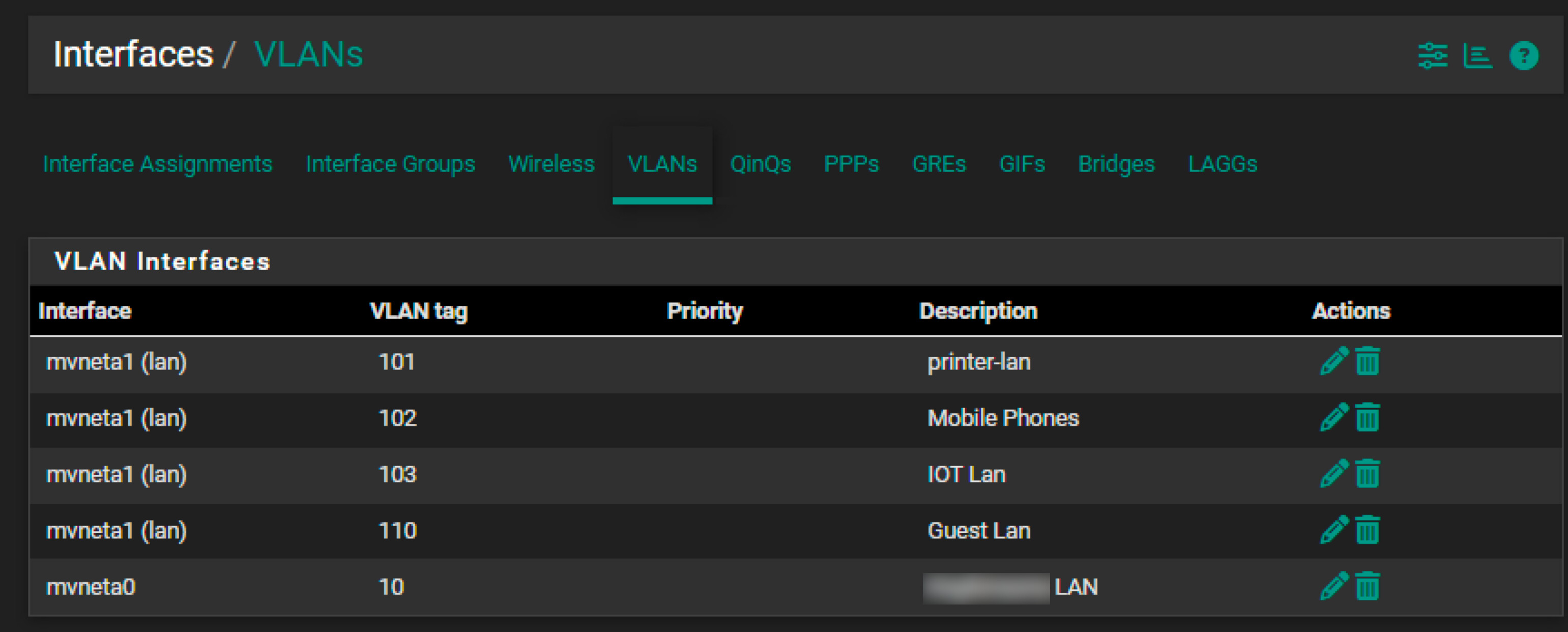Delete the printer-lan VLAN entry
Image resolution: width=1568 pixels, height=632 pixels.
1367,361
